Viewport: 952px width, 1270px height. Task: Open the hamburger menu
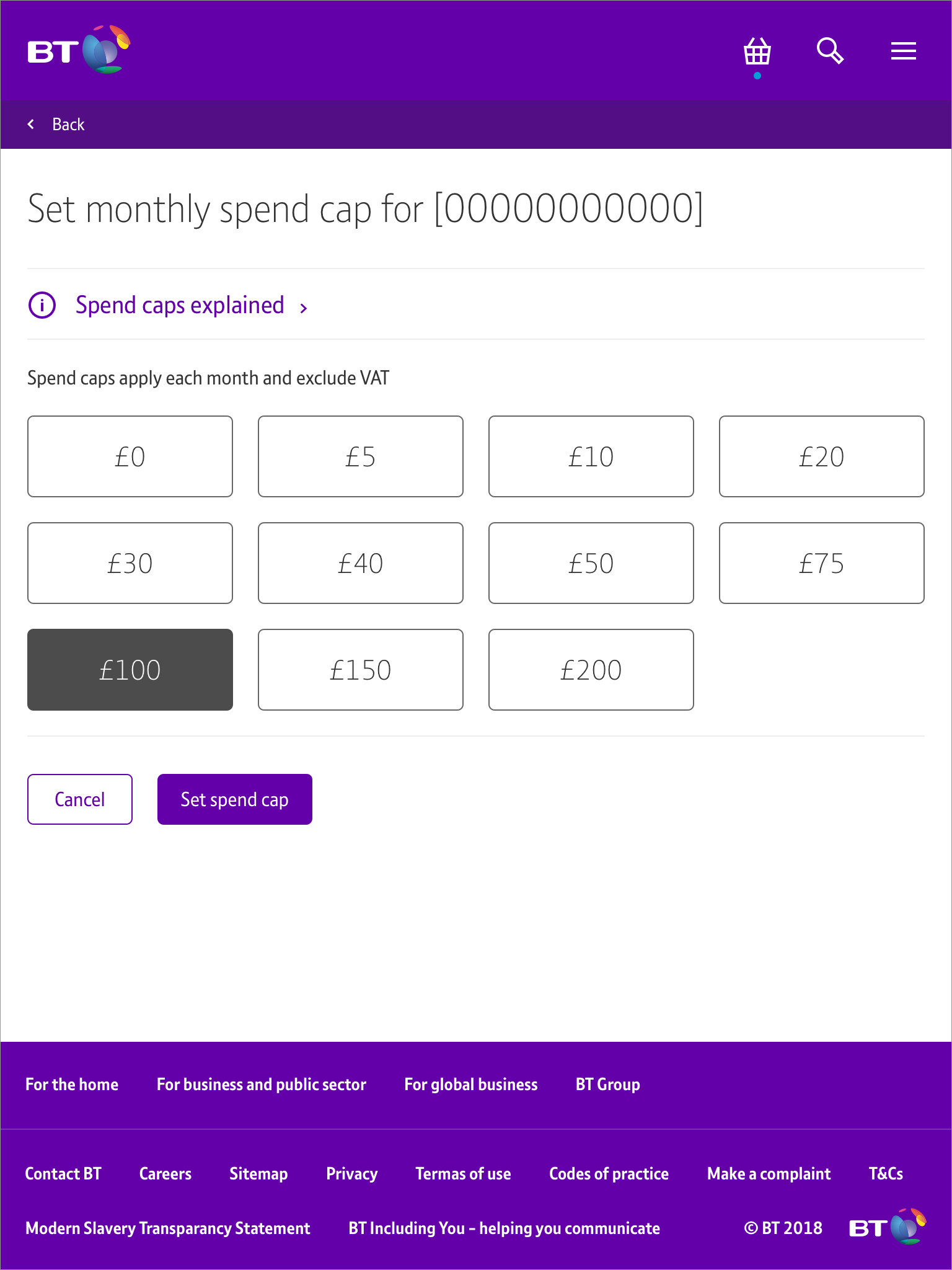tap(903, 51)
